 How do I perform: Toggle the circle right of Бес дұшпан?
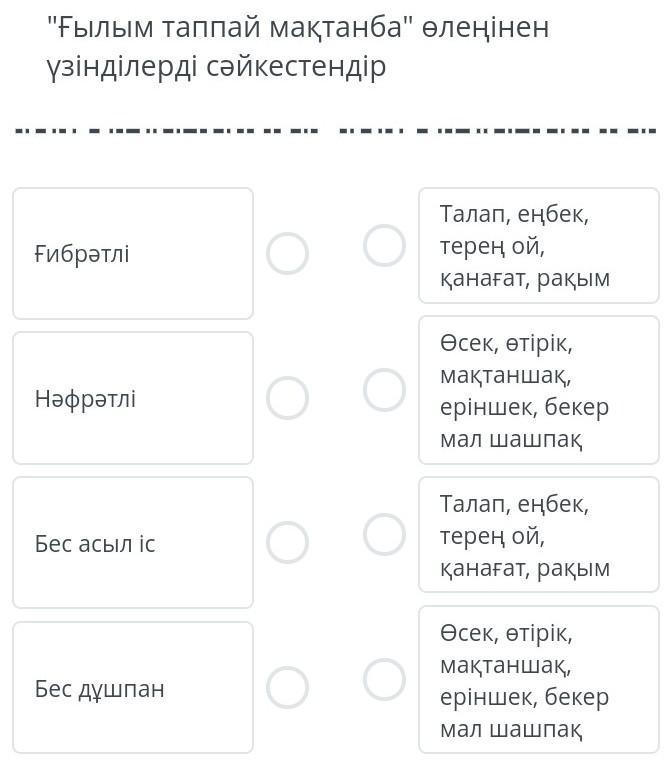tap(287, 687)
